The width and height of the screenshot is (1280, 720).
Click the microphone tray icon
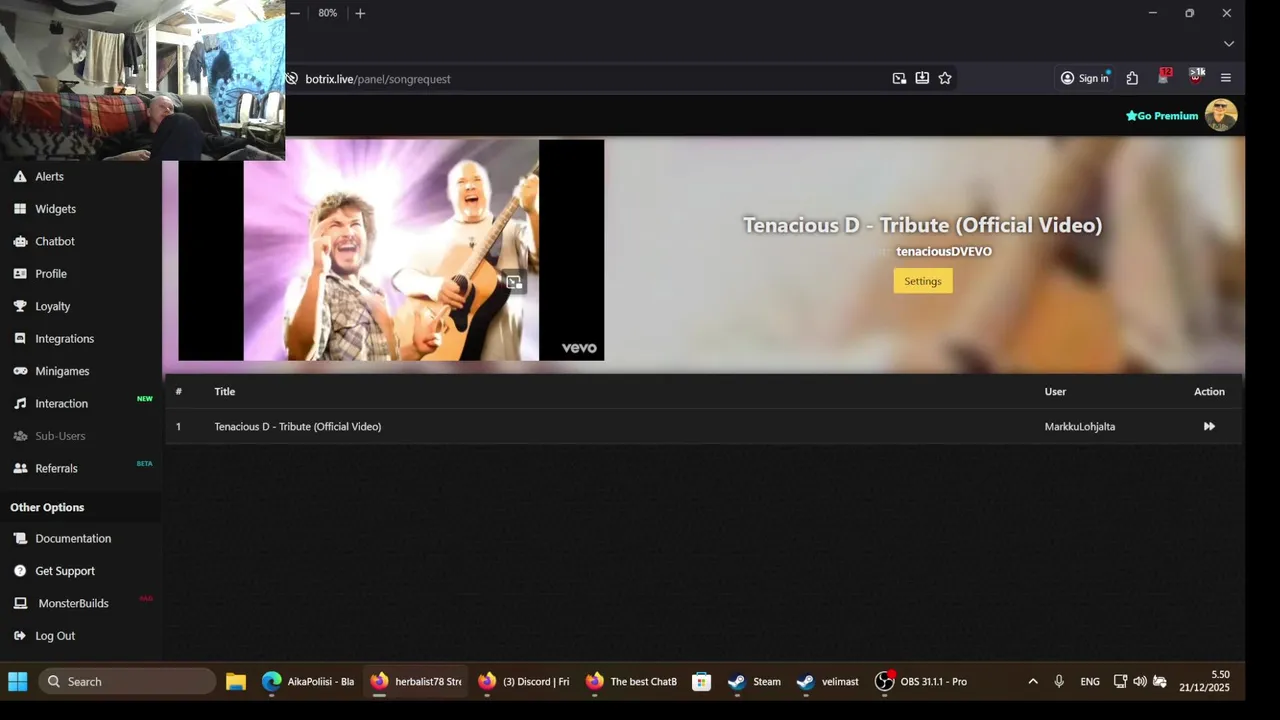click(x=1059, y=682)
